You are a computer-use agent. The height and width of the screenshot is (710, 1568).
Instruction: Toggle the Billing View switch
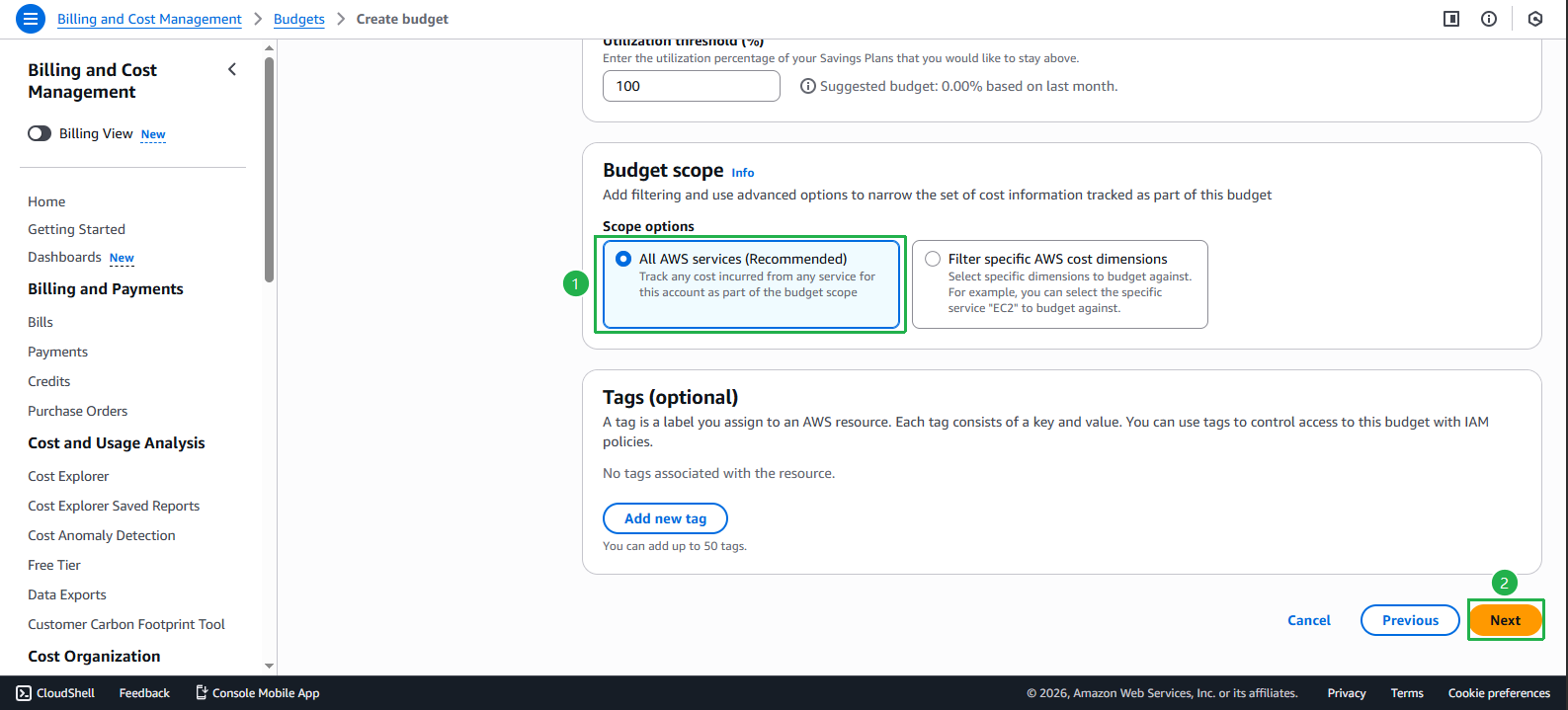(x=40, y=133)
